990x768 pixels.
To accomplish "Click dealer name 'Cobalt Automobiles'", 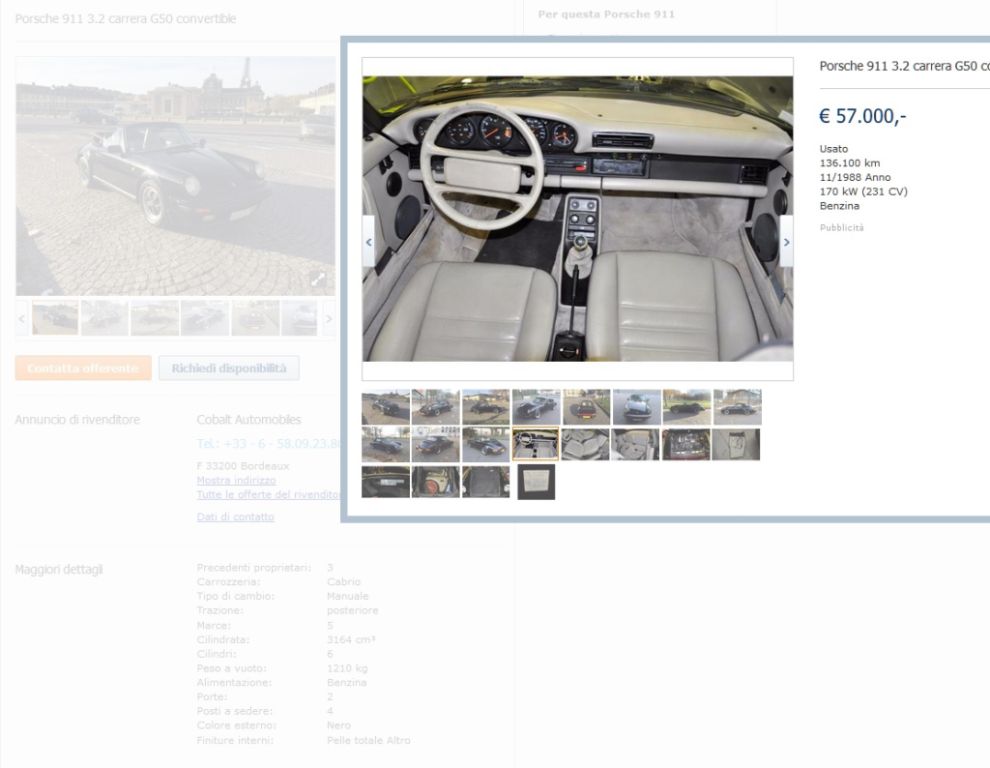I will (x=249, y=419).
